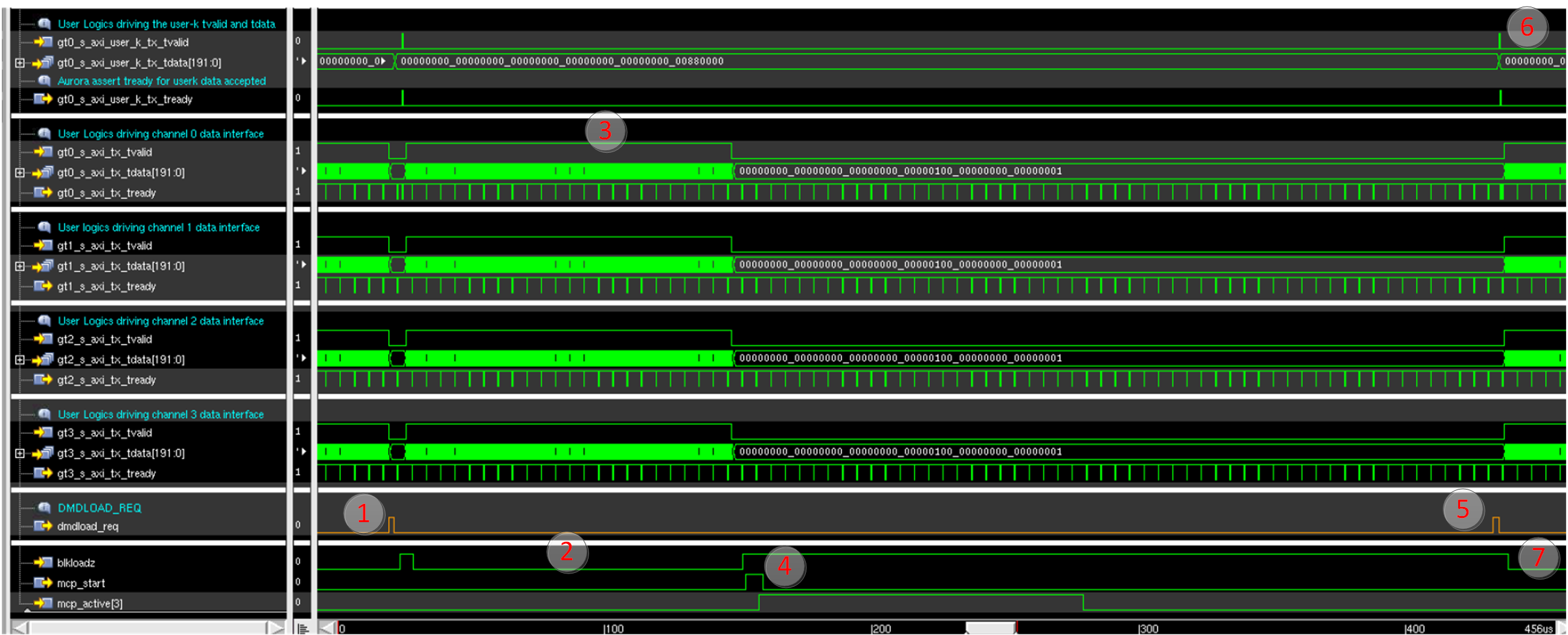Click comment icon beside channel 2 divider

tap(45, 321)
